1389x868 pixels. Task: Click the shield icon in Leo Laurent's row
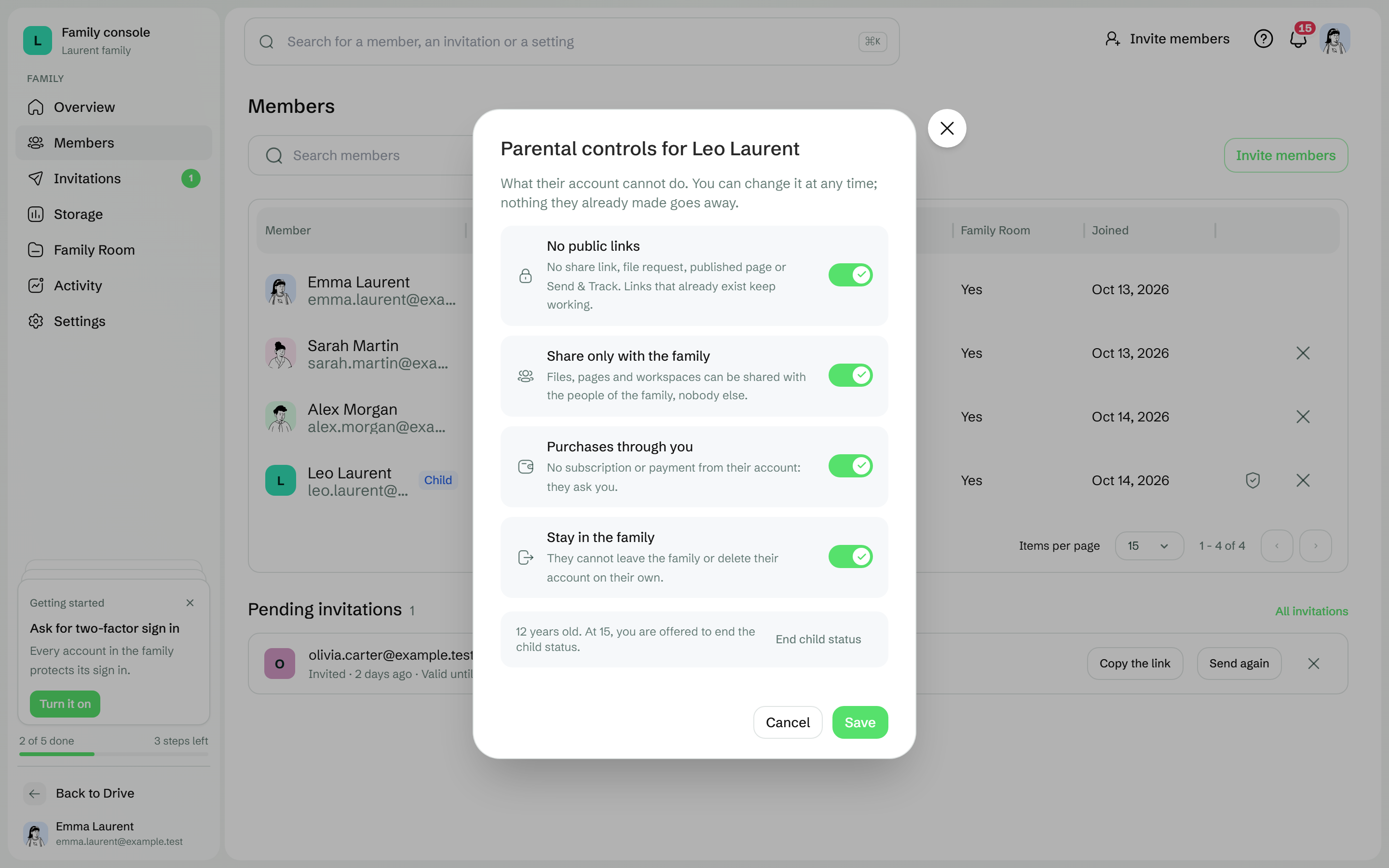(1253, 480)
